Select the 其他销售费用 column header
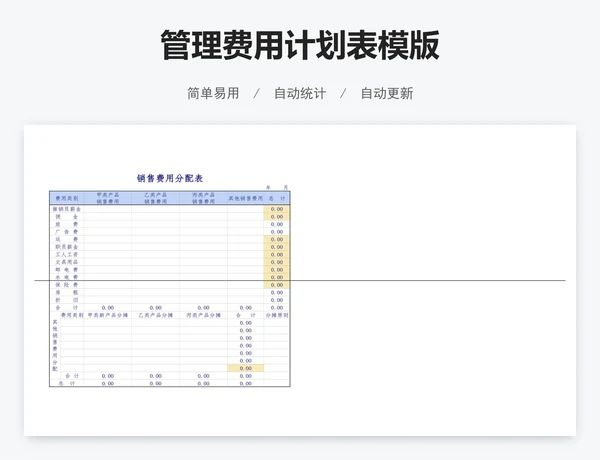 pyautogui.click(x=245, y=198)
